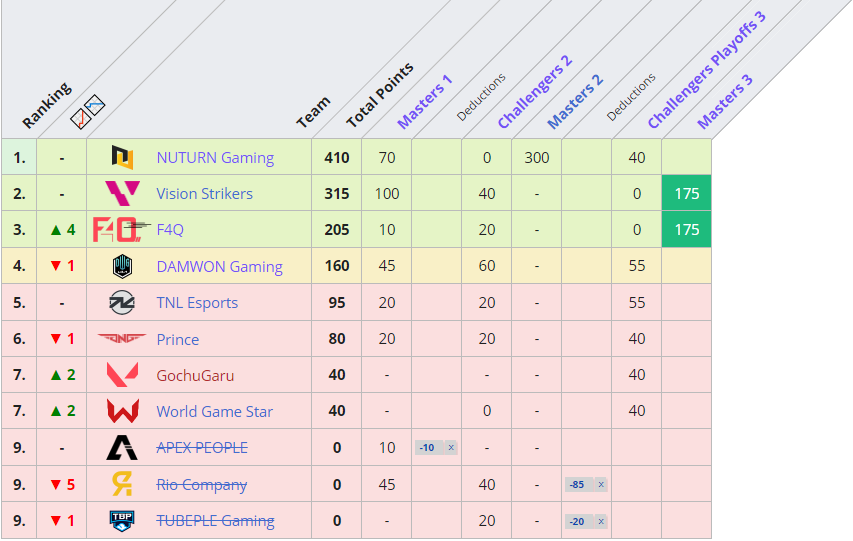The height and width of the screenshot is (541, 853).
Task: Open the F4Q team link
Action: point(170,230)
